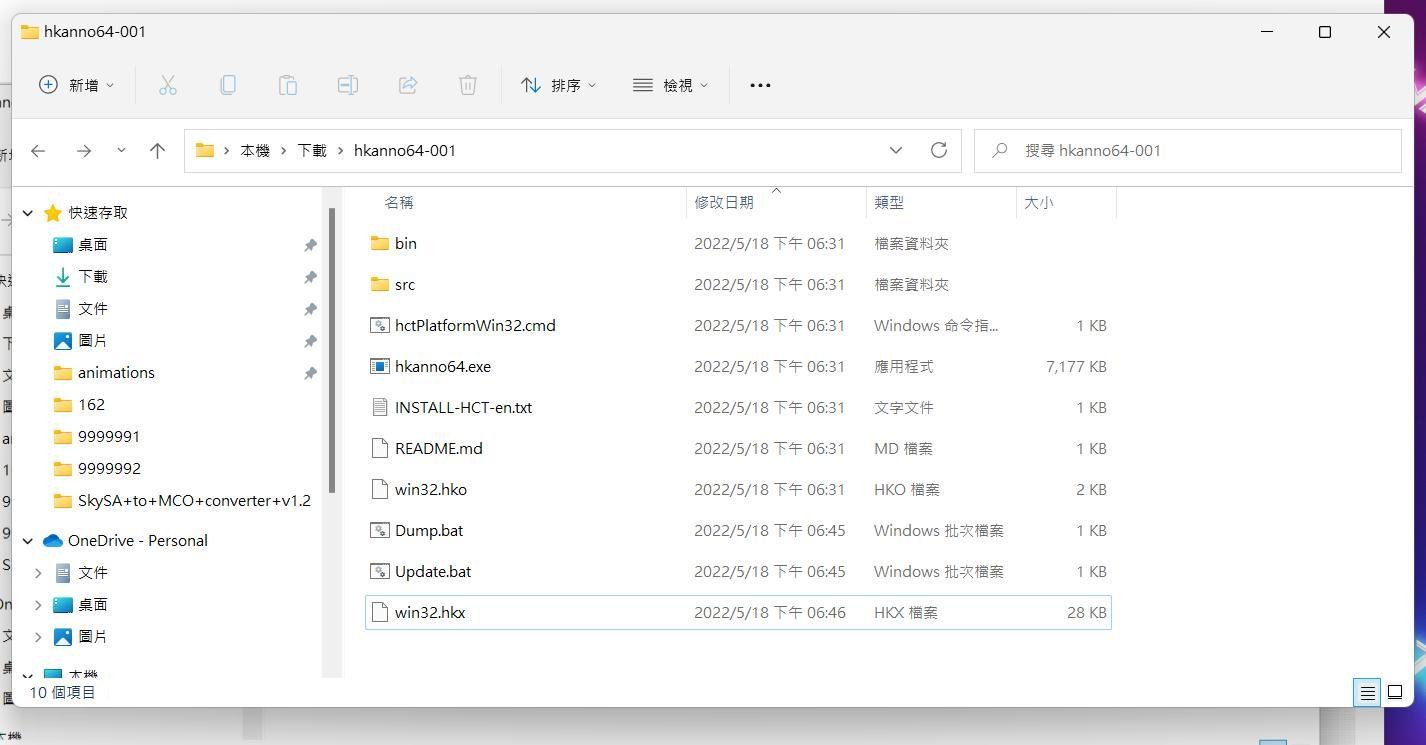
Task: Click the up-one-level navigation arrow
Action: (x=157, y=150)
